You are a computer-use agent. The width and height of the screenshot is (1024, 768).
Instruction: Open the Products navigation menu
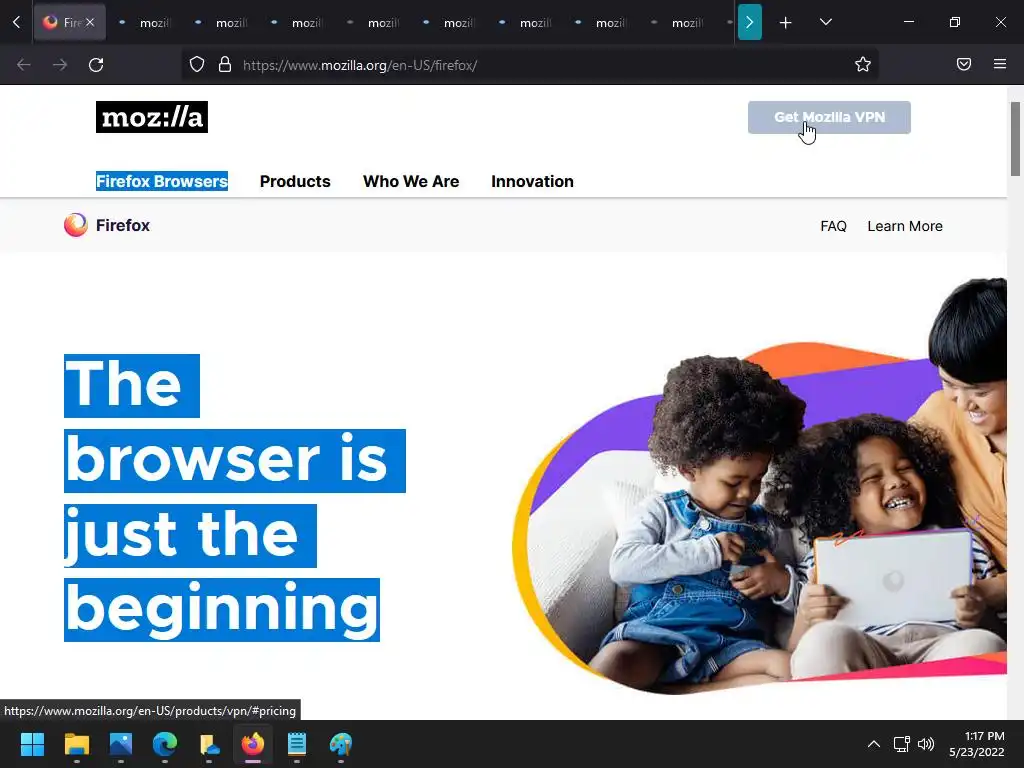pyautogui.click(x=295, y=181)
